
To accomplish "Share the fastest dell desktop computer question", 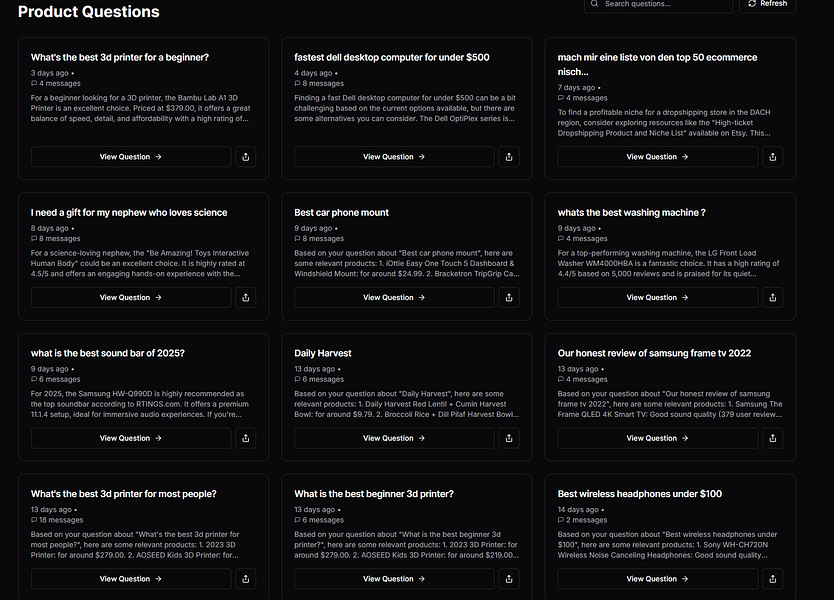I will pos(509,157).
